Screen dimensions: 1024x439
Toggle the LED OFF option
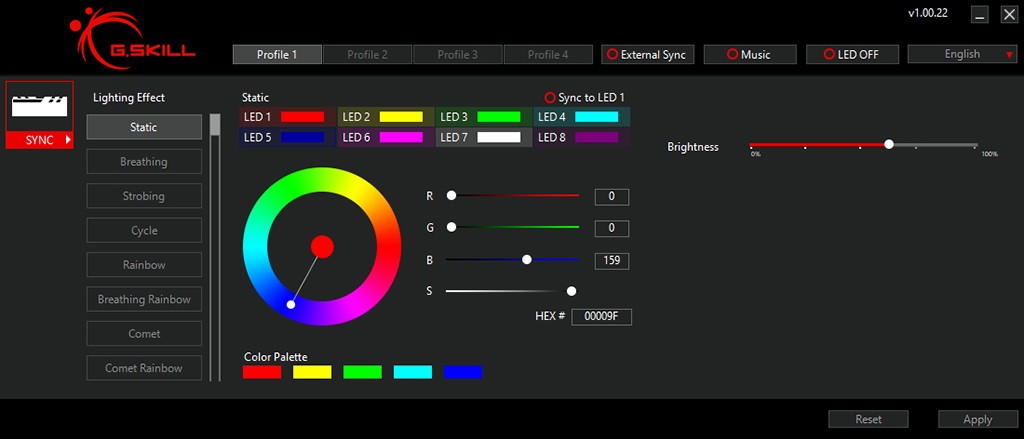852,54
